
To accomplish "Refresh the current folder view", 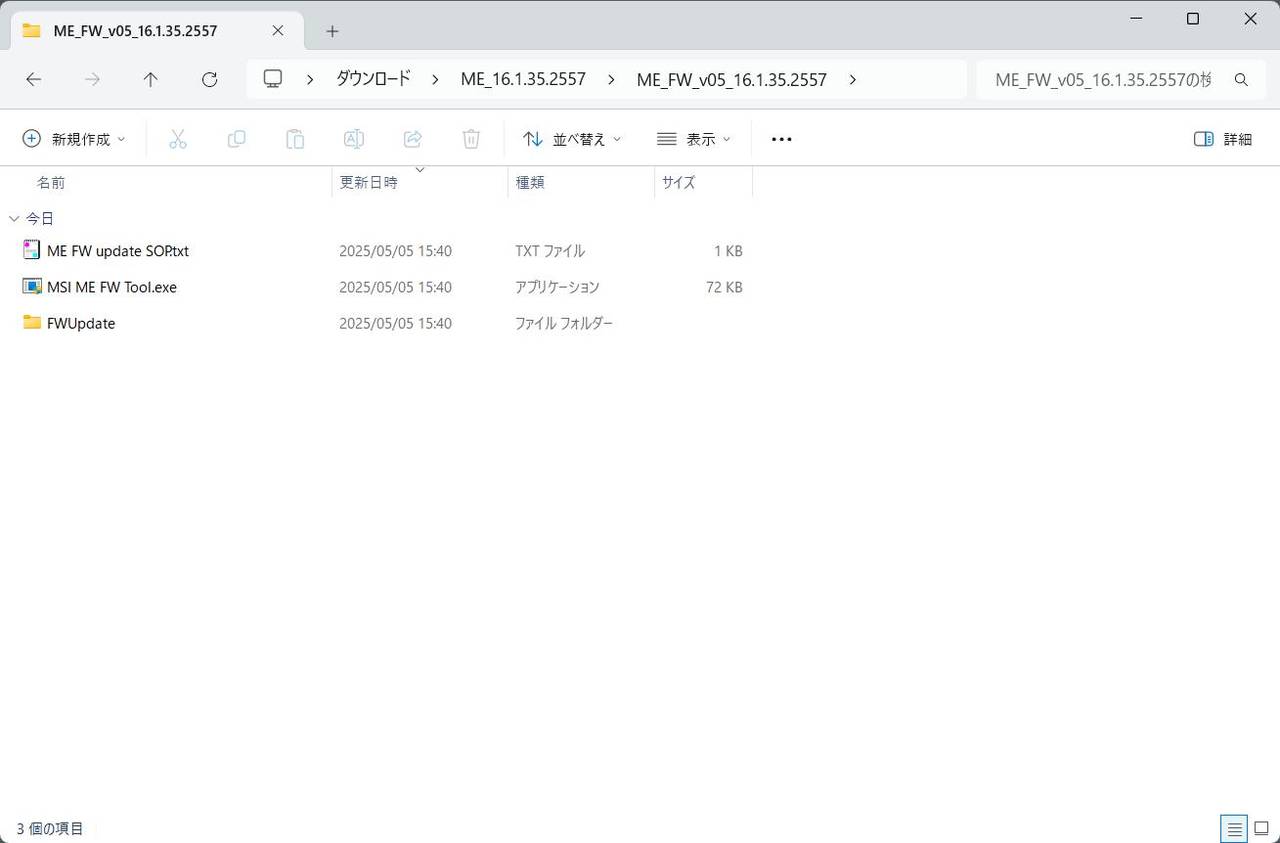I will pos(209,80).
